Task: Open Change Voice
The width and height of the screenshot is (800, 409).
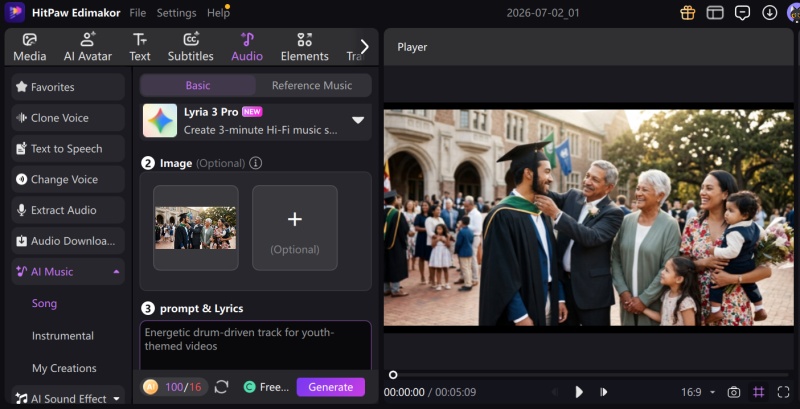Action: click(68, 179)
